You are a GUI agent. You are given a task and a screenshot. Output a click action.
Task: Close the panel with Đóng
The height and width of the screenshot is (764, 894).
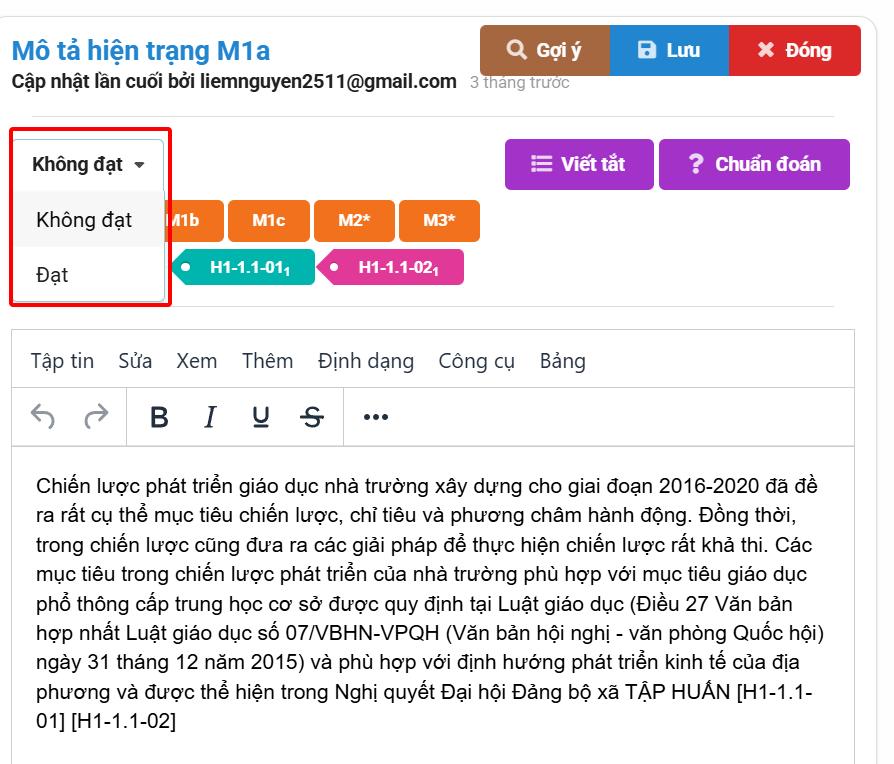pos(795,50)
